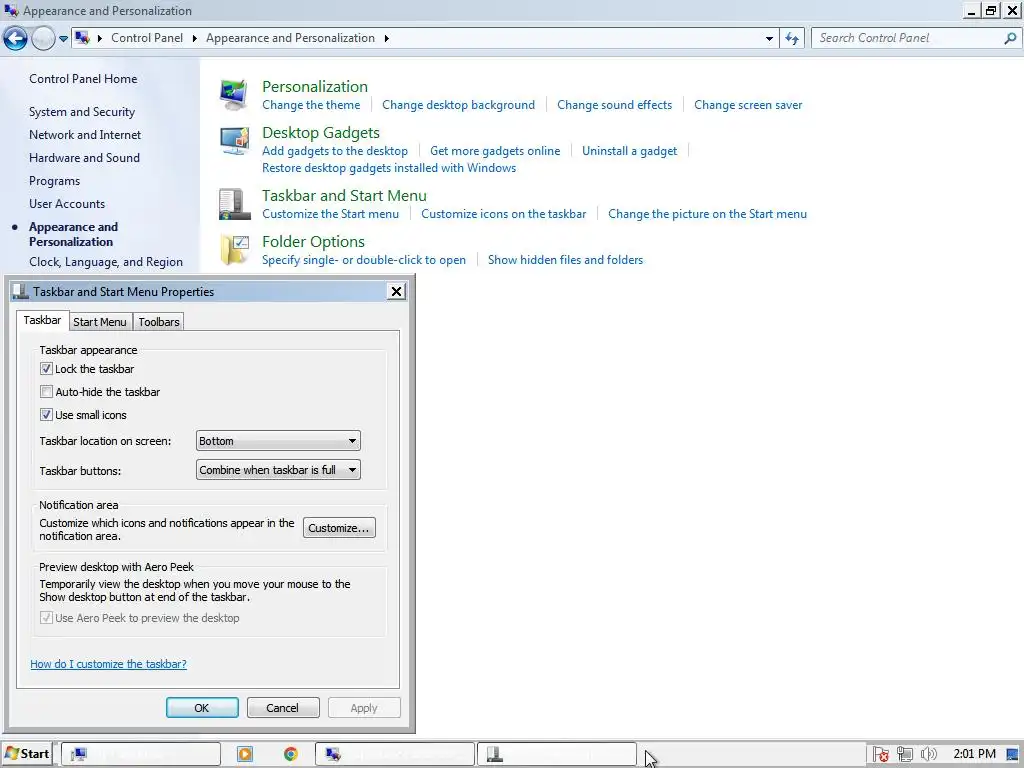This screenshot has height=768, width=1024.
Task: Click the volume speaker tray icon
Action: point(928,754)
